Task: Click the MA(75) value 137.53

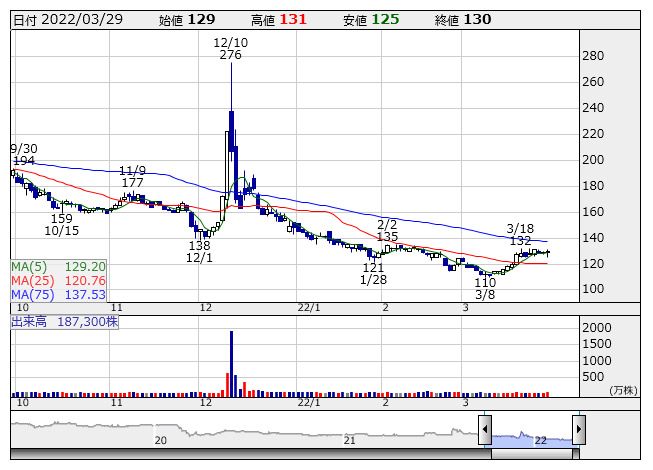Action: coord(85,295)
